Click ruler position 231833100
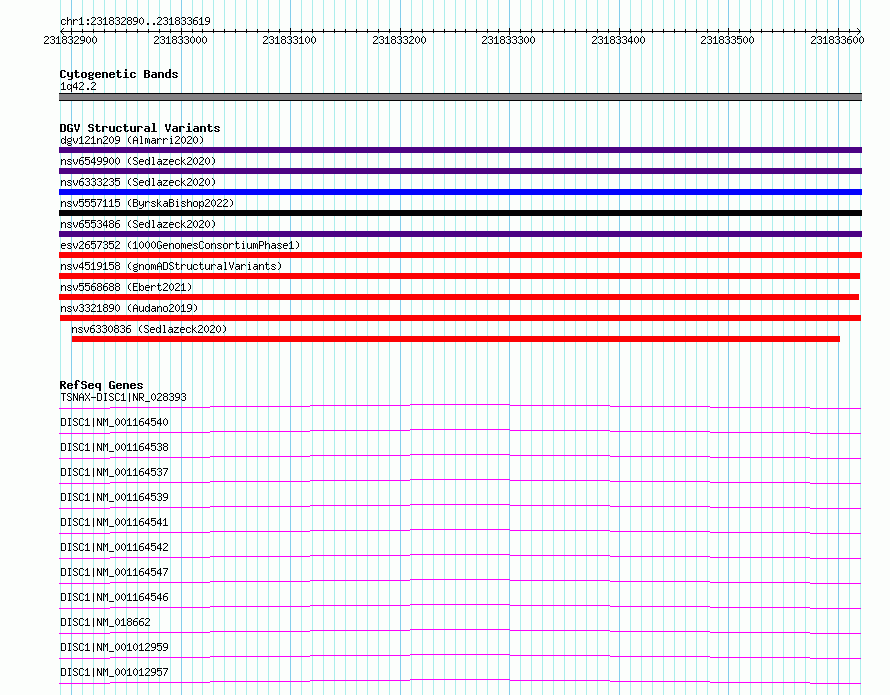The width and height of the screenshot is (890, 695). (289, 40)
